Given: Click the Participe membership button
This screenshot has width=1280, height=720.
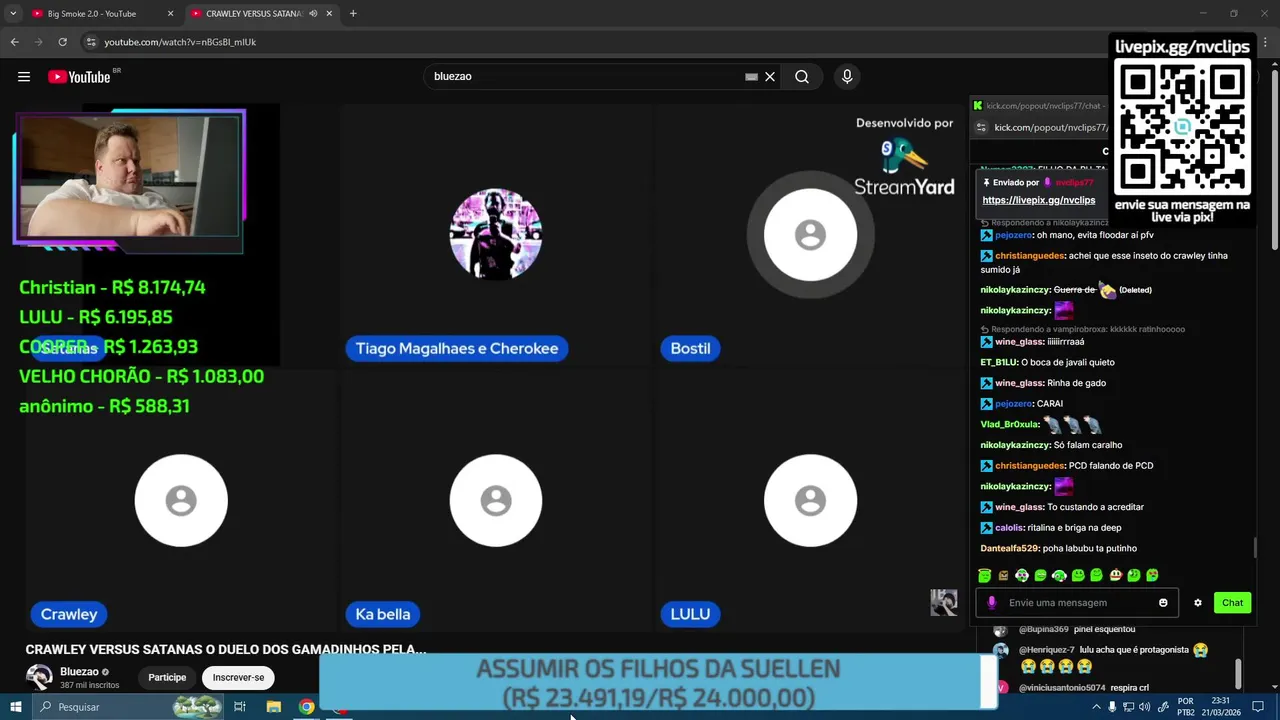Looking at the screenshot, I should pos(167,678).
